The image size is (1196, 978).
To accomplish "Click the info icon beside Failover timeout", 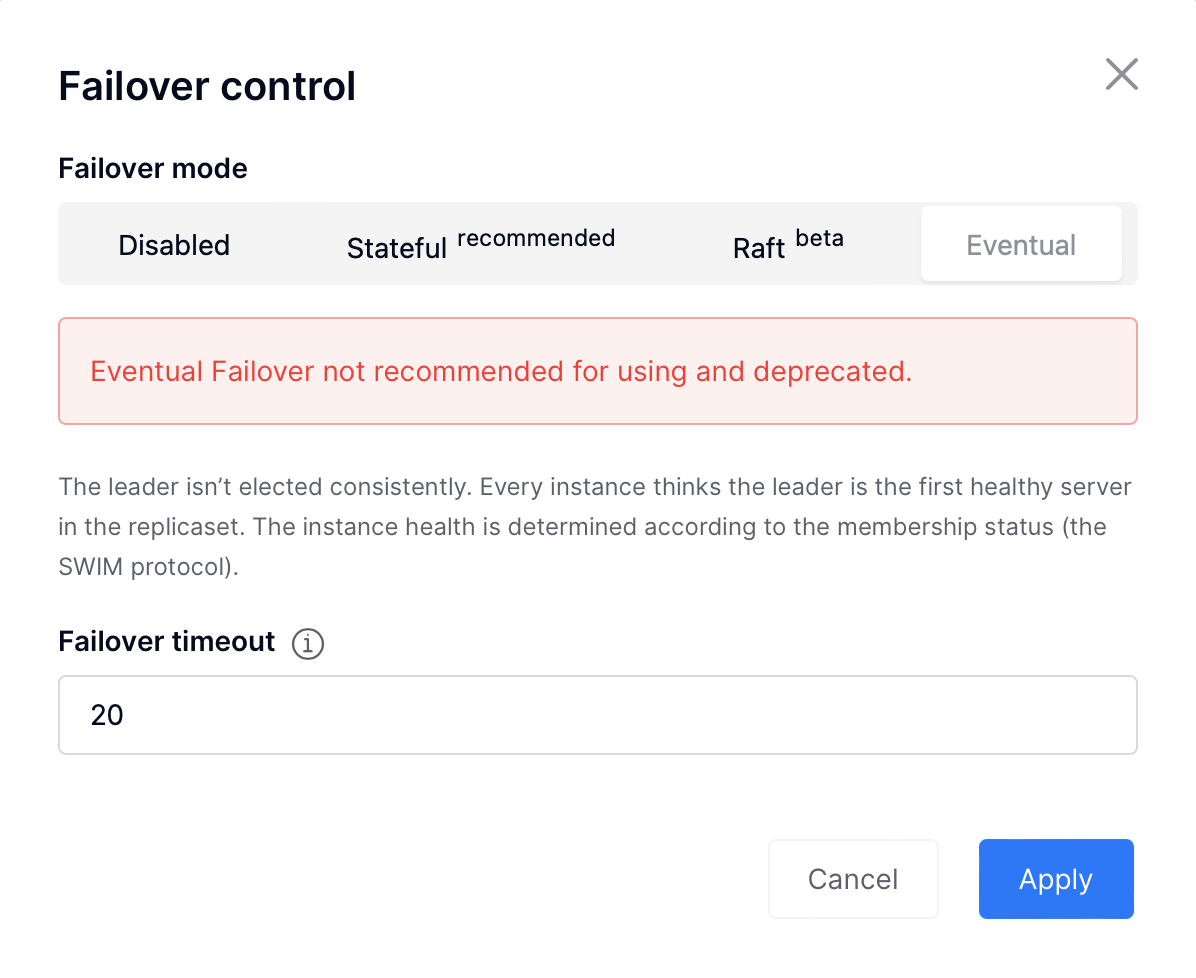I will pyautogui.click(x=307, y=643).
